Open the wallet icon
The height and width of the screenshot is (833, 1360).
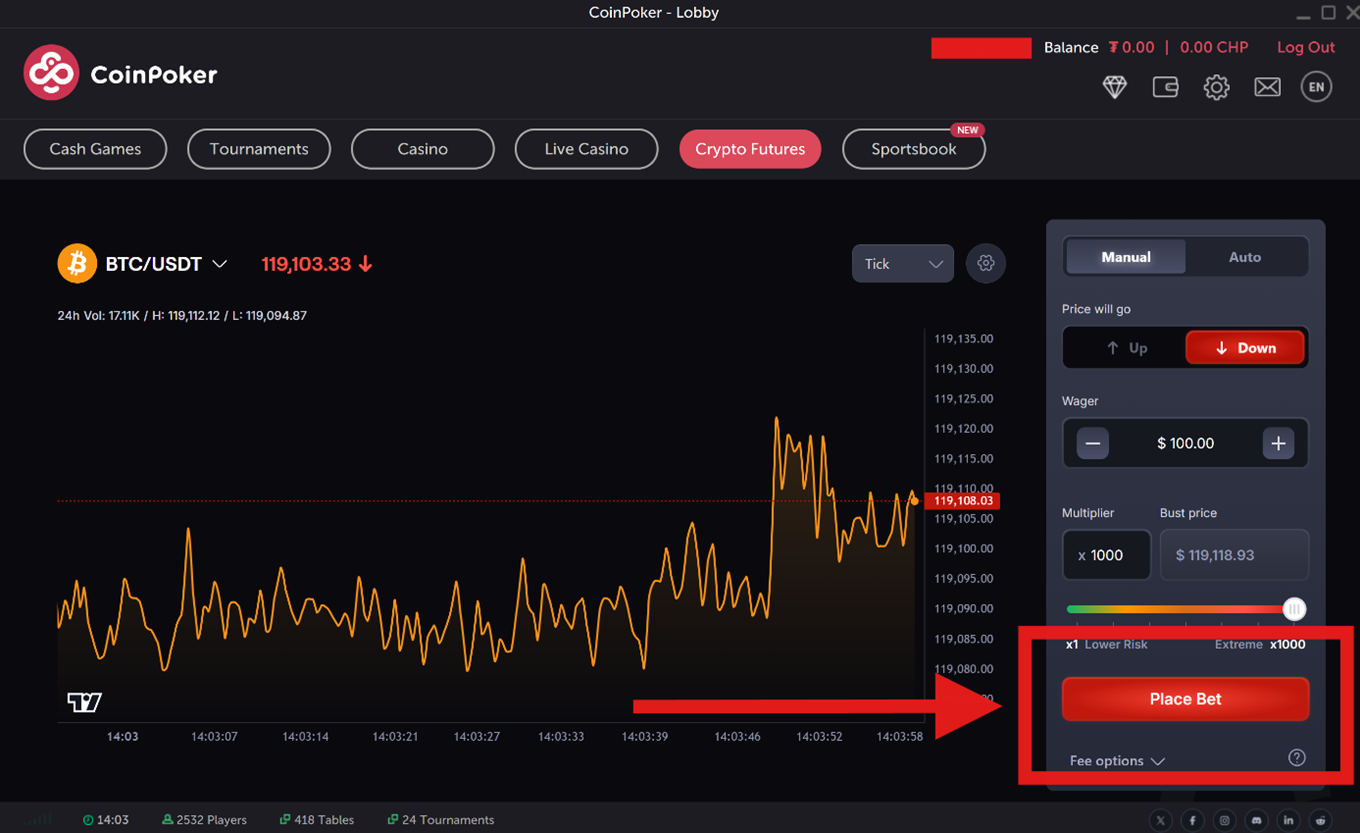click(1165, 87)
